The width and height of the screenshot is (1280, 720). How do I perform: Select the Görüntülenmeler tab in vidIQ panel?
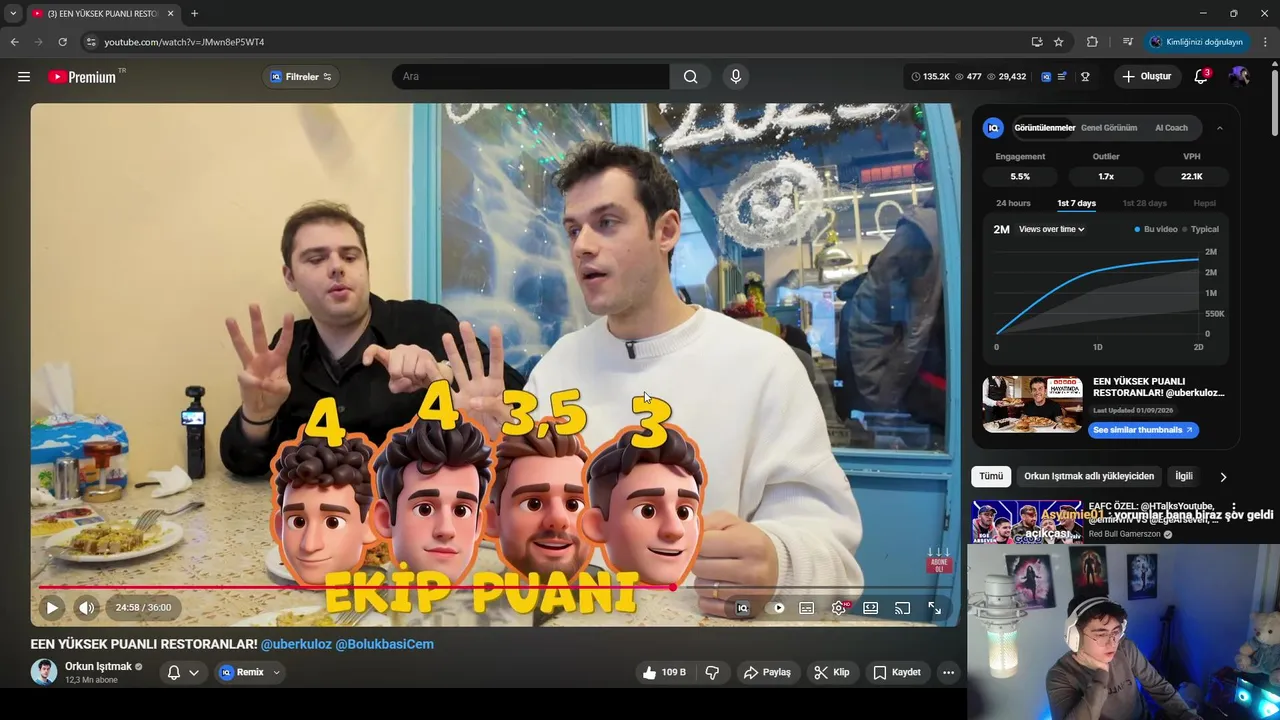(x=1044, y=128)
